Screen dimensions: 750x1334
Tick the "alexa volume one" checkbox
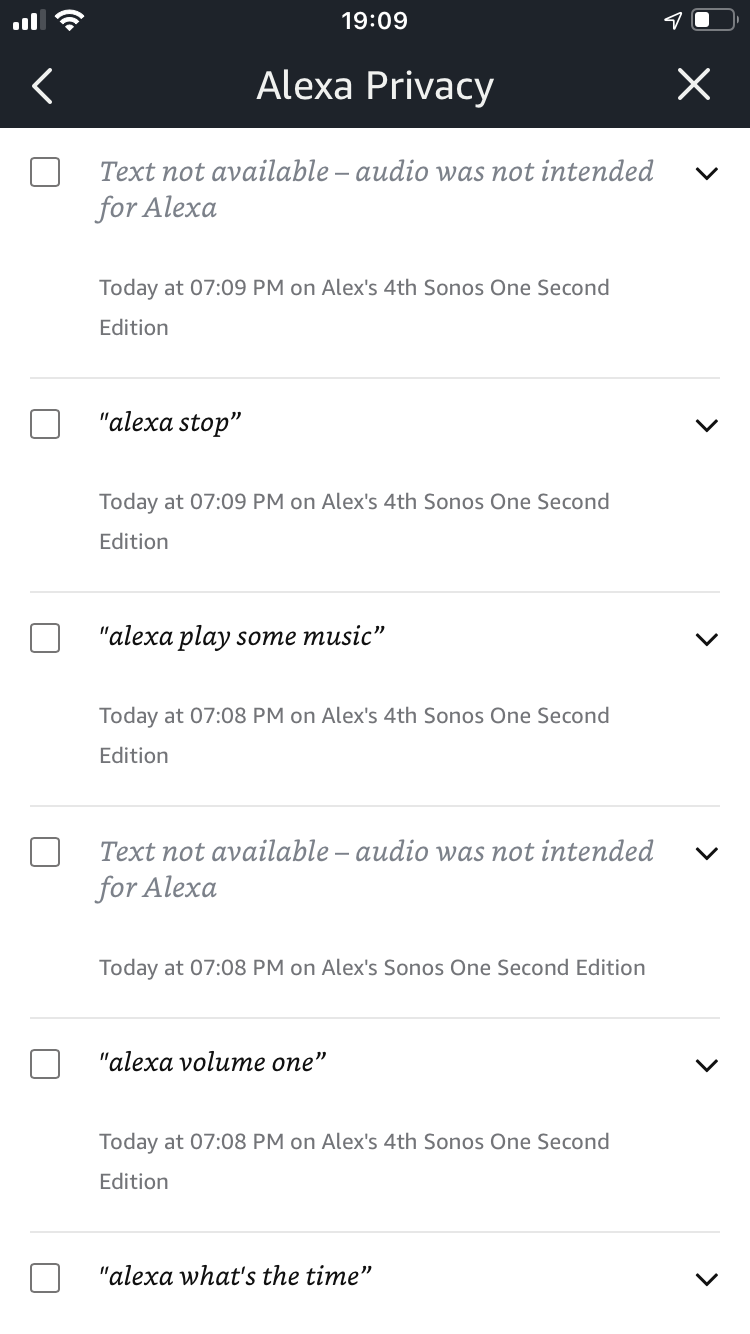coord(45,1064)
